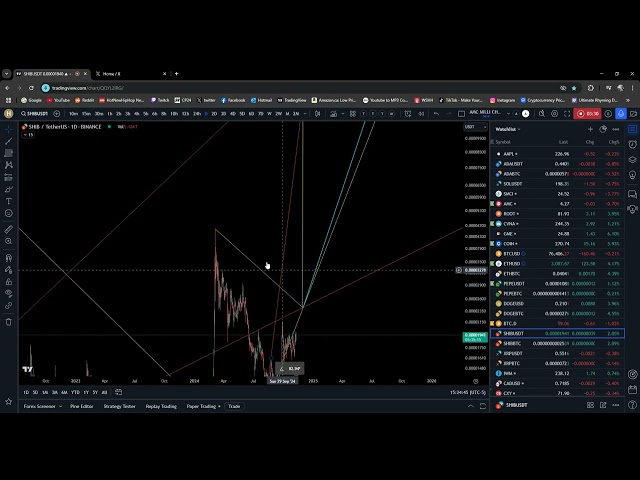Select the Ruler measure tool
Screen dimensions: 640x480
pos(9,229)
